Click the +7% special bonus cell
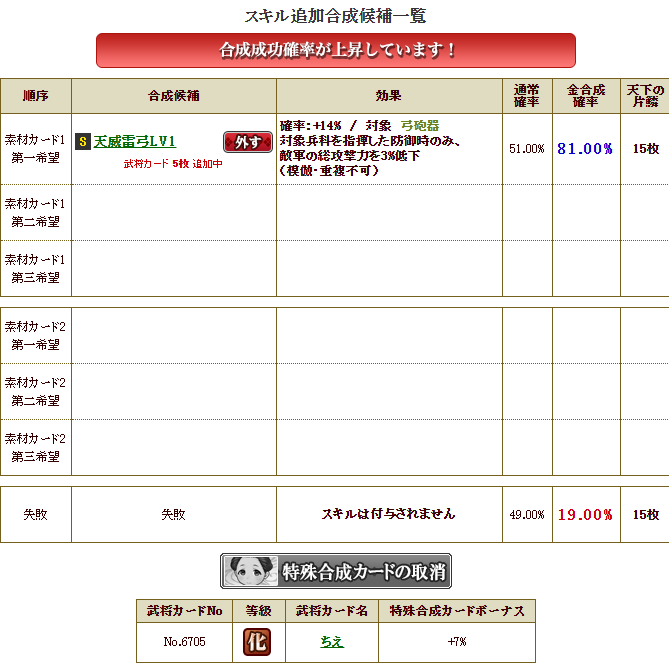The width and height of the screenshot is (669, 664). [x=457, y=642]
